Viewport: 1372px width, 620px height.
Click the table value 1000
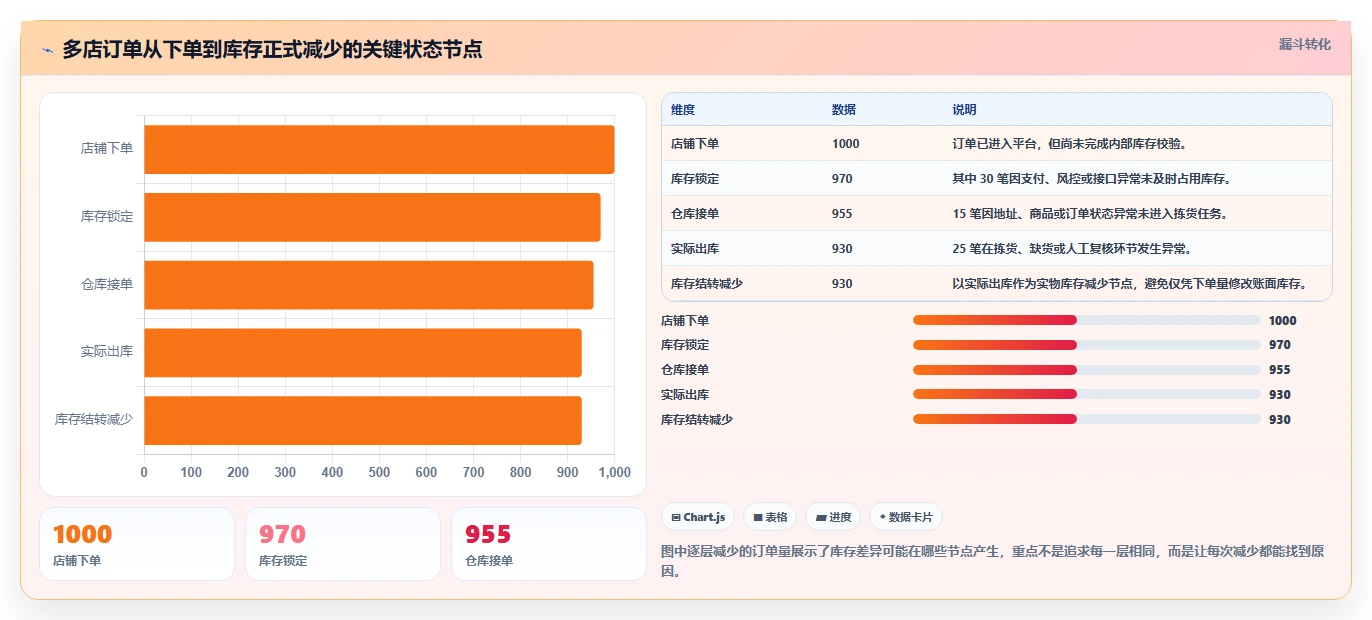click(x=846, y=144)
